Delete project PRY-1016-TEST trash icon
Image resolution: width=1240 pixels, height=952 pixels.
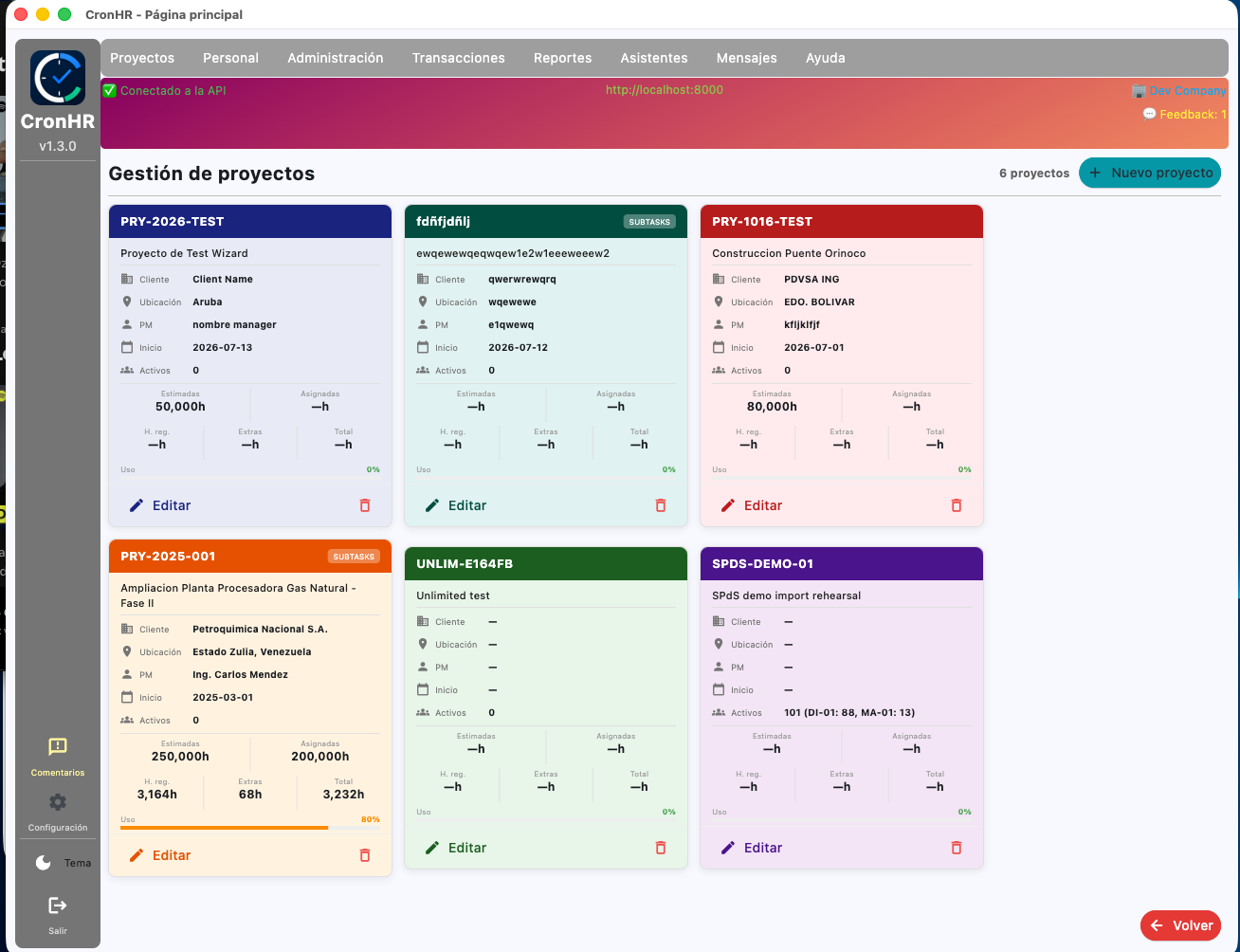tap(957, 505)
